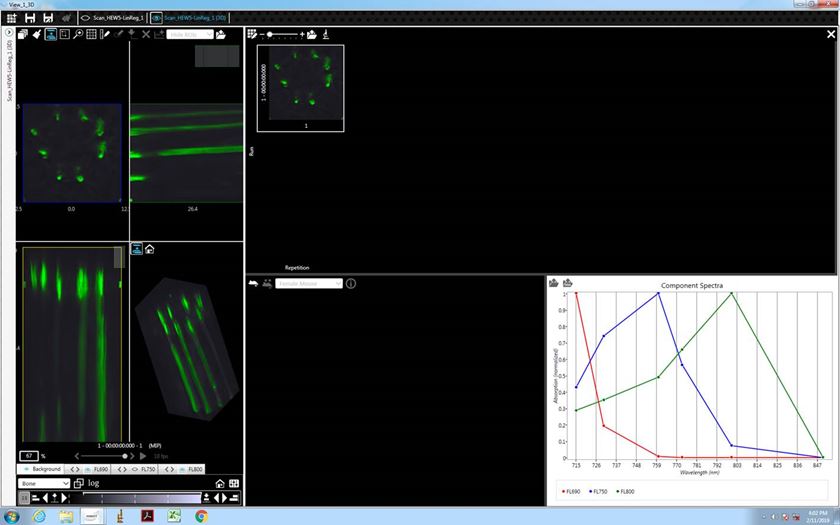Click the save icon in top toolbar
Screen dimensions: 840x525
[x=32, y=18]
